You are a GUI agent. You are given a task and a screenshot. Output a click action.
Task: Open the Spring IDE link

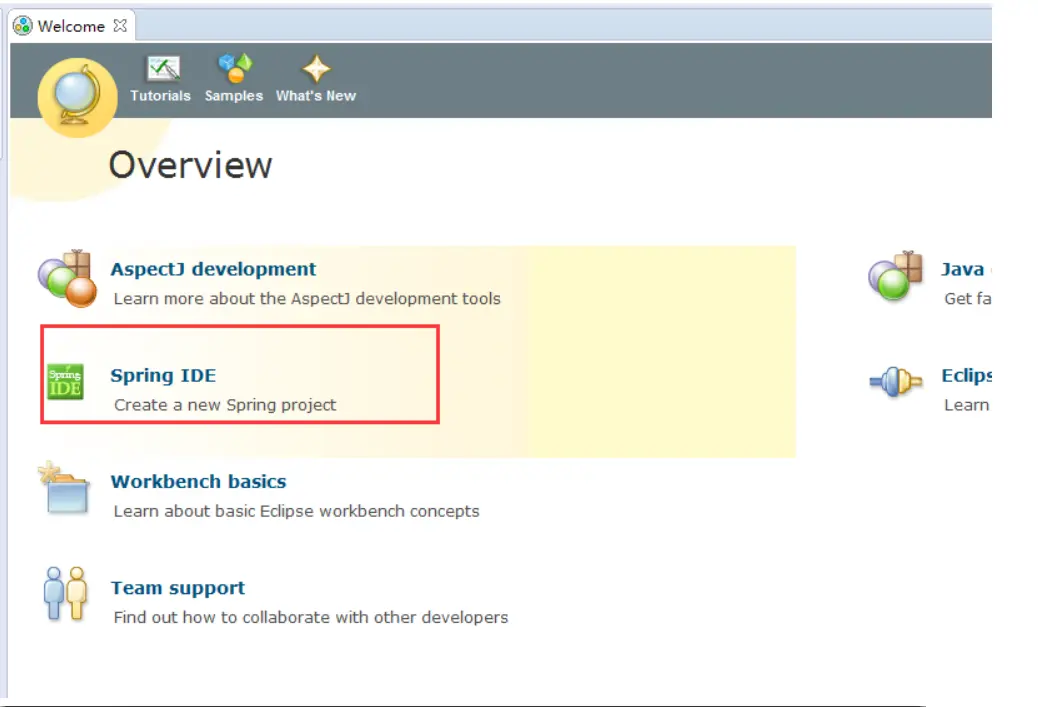coord(163,375)
